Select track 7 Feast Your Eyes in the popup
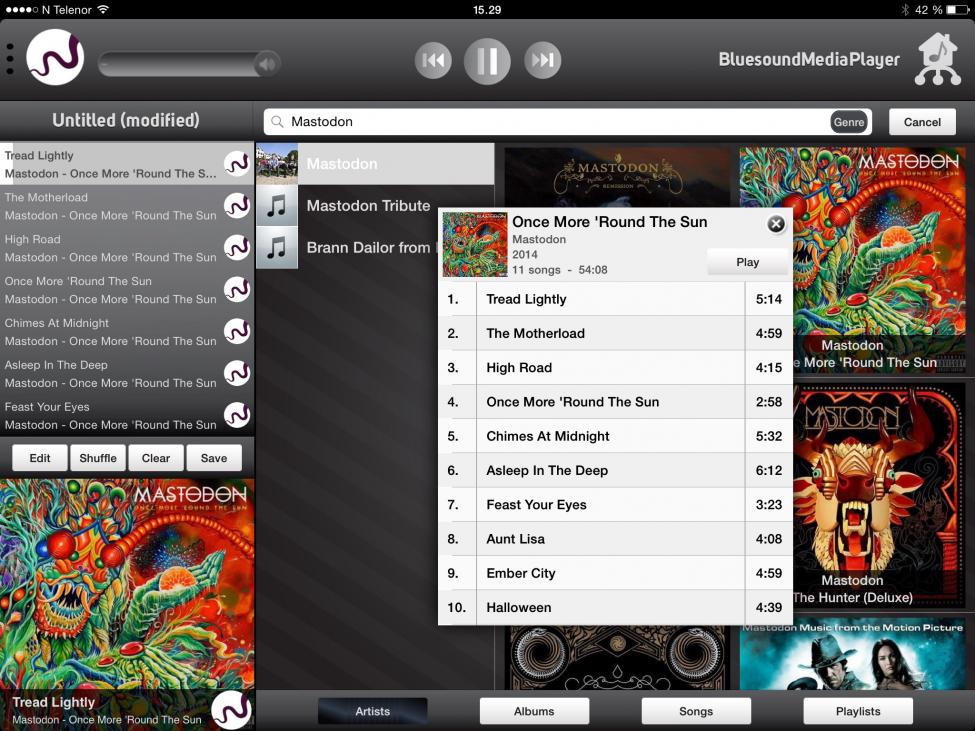 point(616,505)
